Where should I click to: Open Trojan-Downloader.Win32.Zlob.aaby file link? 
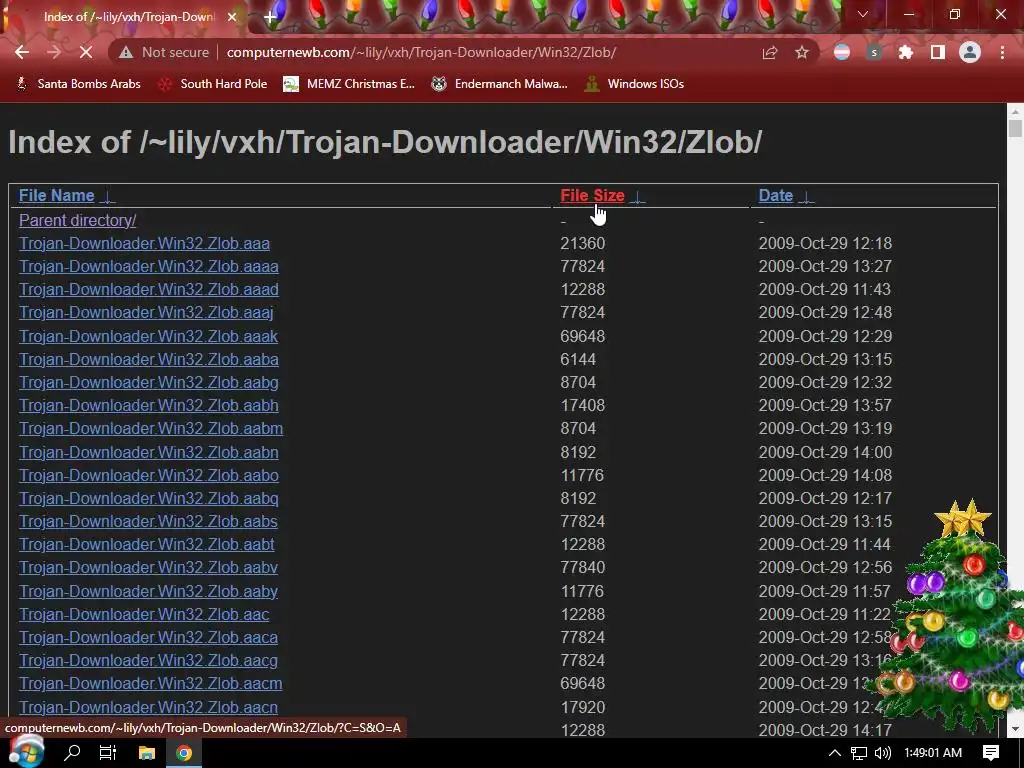click(x=148, y=591)
